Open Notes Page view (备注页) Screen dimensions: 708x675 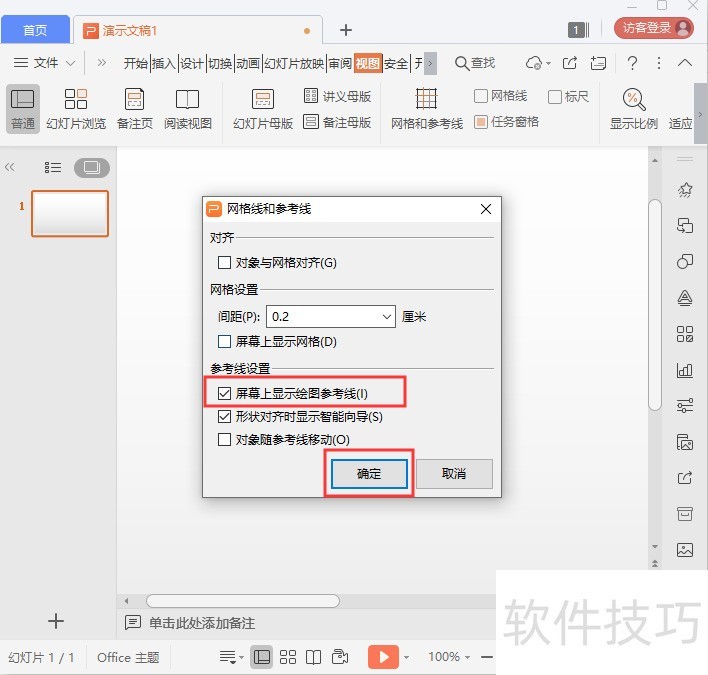135,109
